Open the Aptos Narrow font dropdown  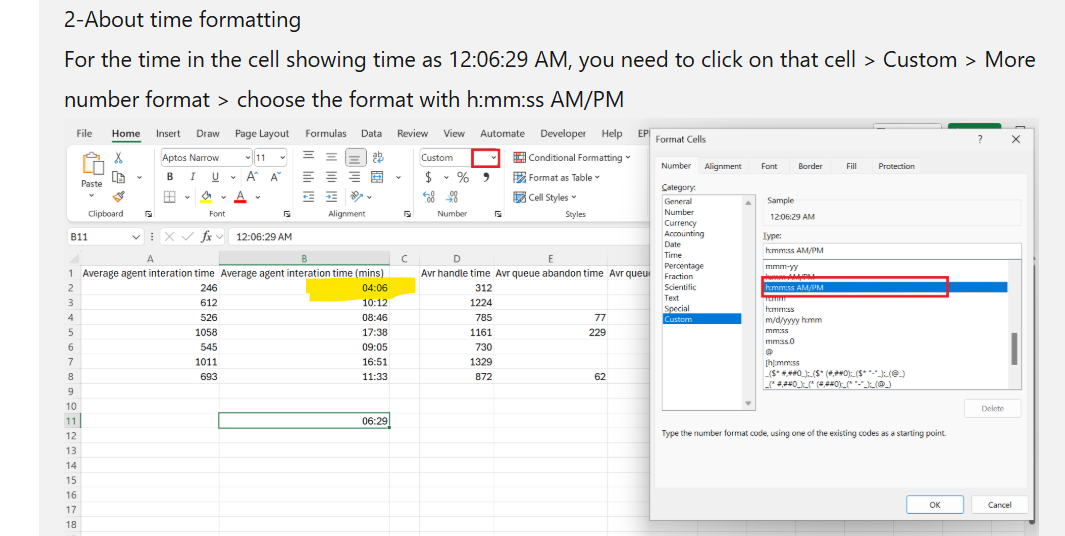[x=248, y=158]
